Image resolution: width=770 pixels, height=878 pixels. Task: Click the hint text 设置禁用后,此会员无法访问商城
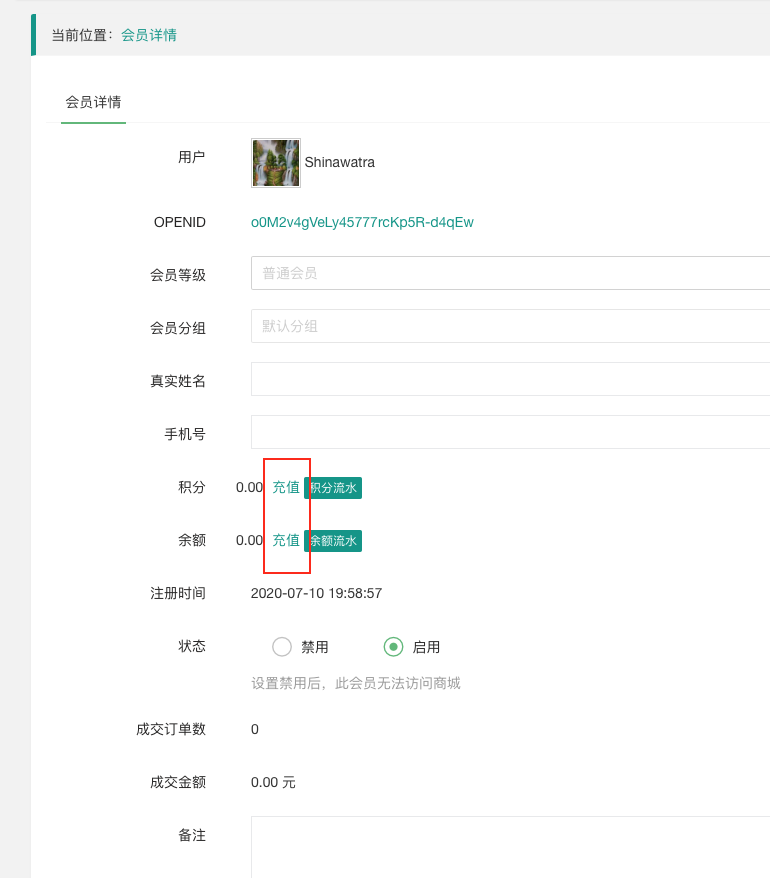356,683
